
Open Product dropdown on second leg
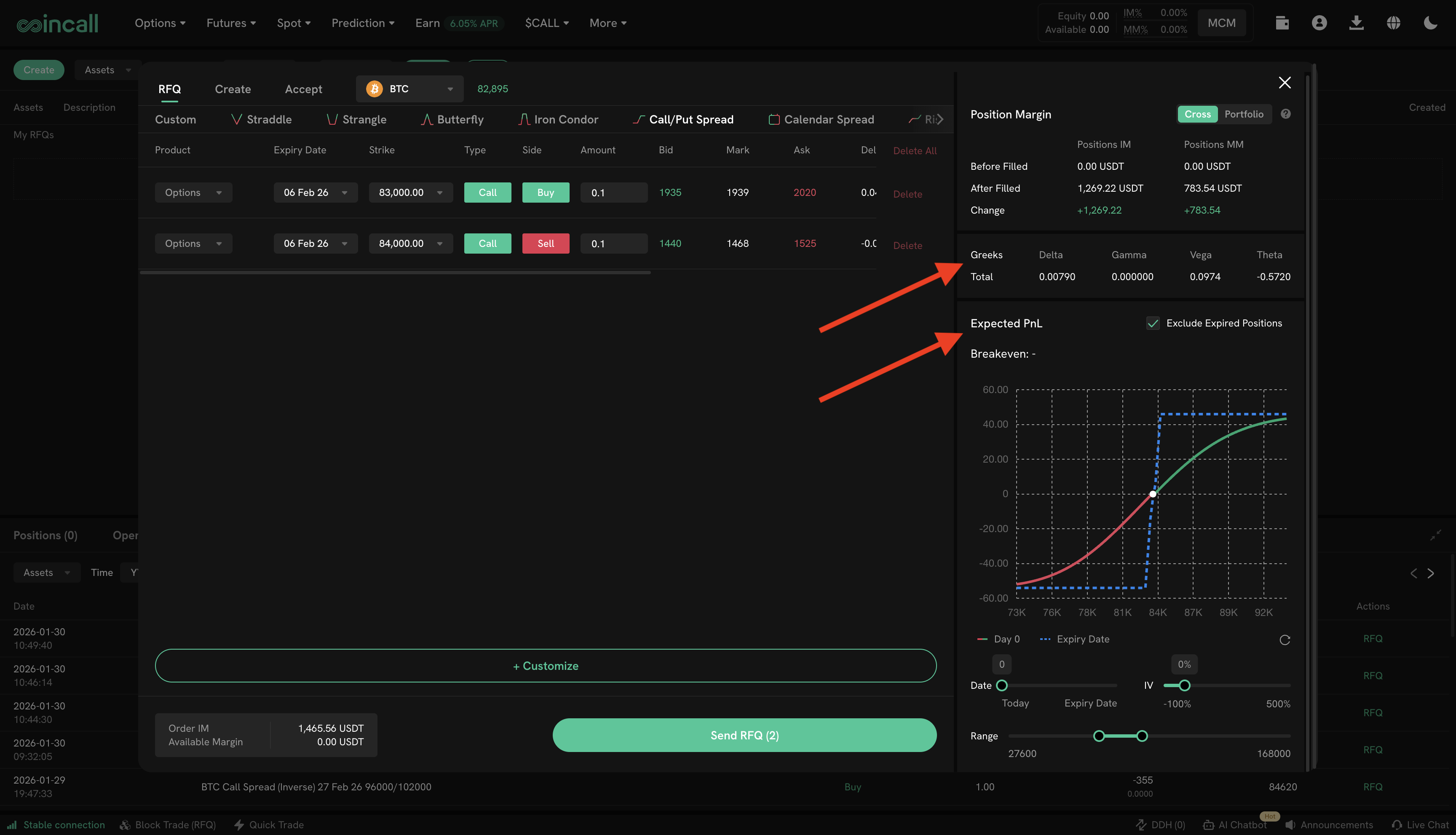193,244
